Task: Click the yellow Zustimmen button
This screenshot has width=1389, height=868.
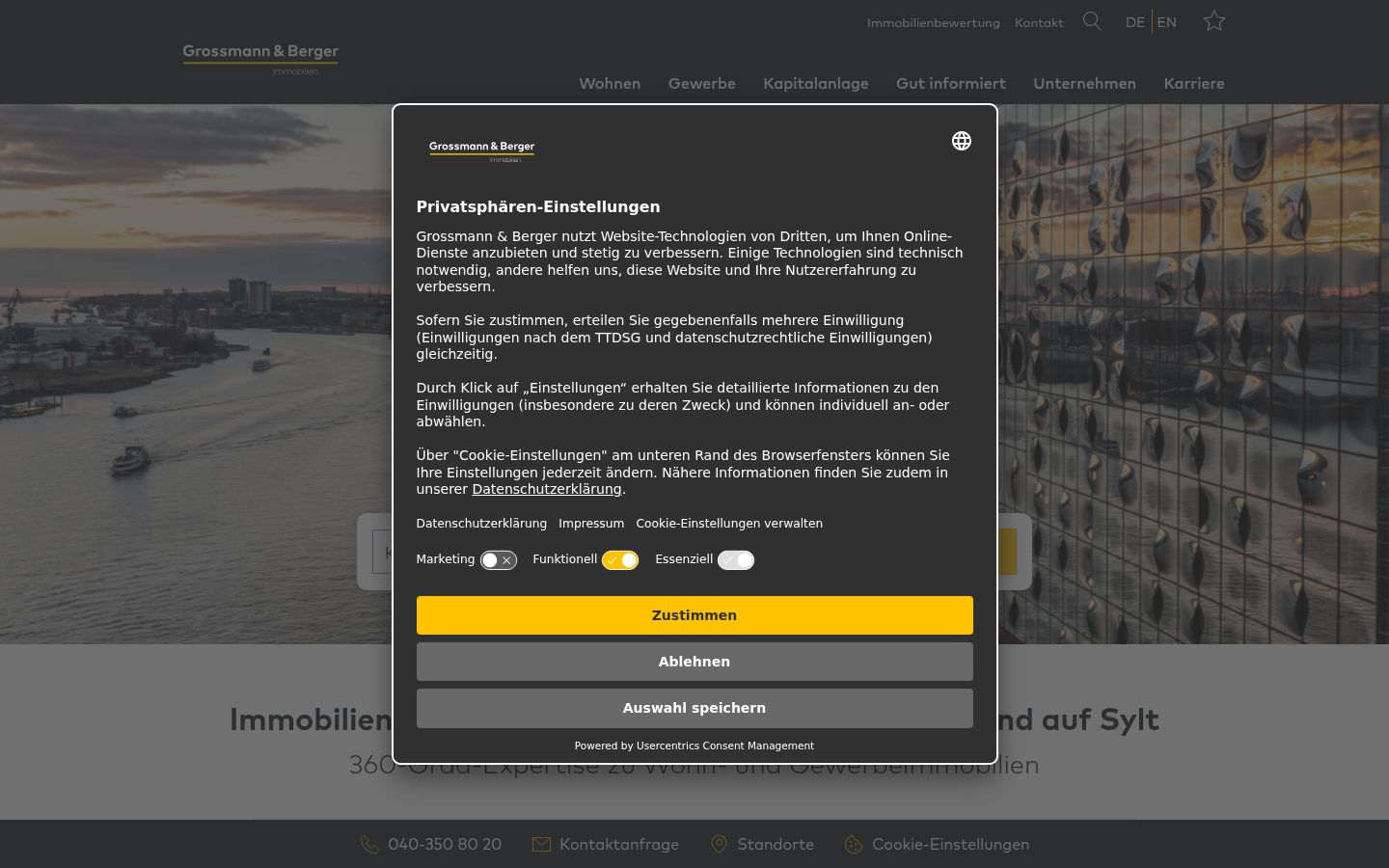Action: coord(694,615)
